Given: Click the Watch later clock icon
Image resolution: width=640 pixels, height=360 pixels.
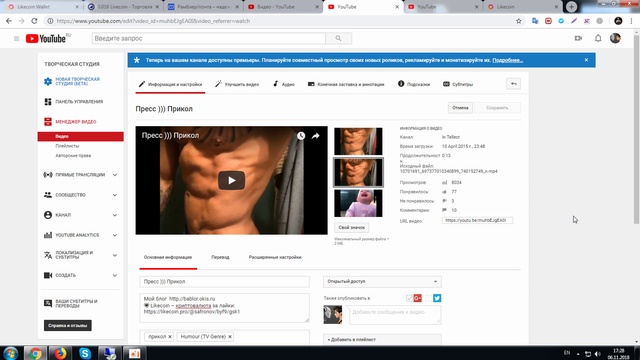Looking at the screenshot, I should [301, 136].
